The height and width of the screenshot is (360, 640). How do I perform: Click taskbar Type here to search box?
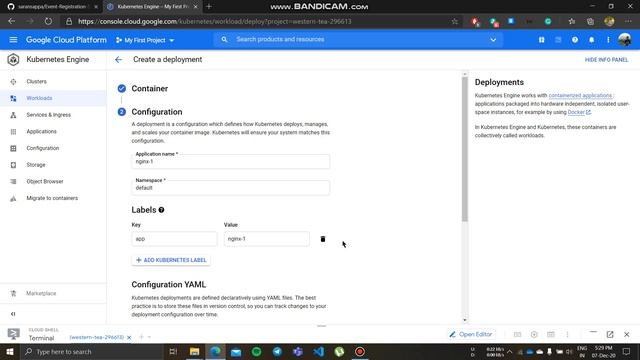pos(92,351)
